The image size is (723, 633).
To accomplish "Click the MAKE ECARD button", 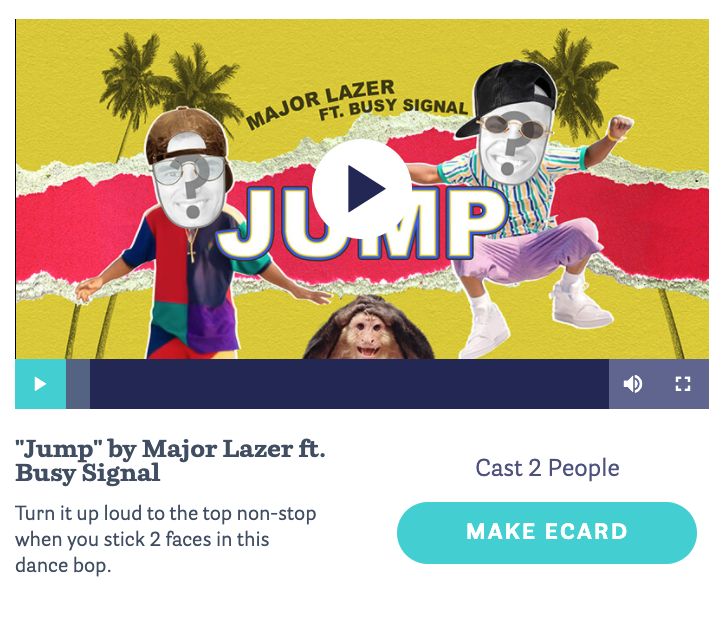I will click(x=547, y=532).
